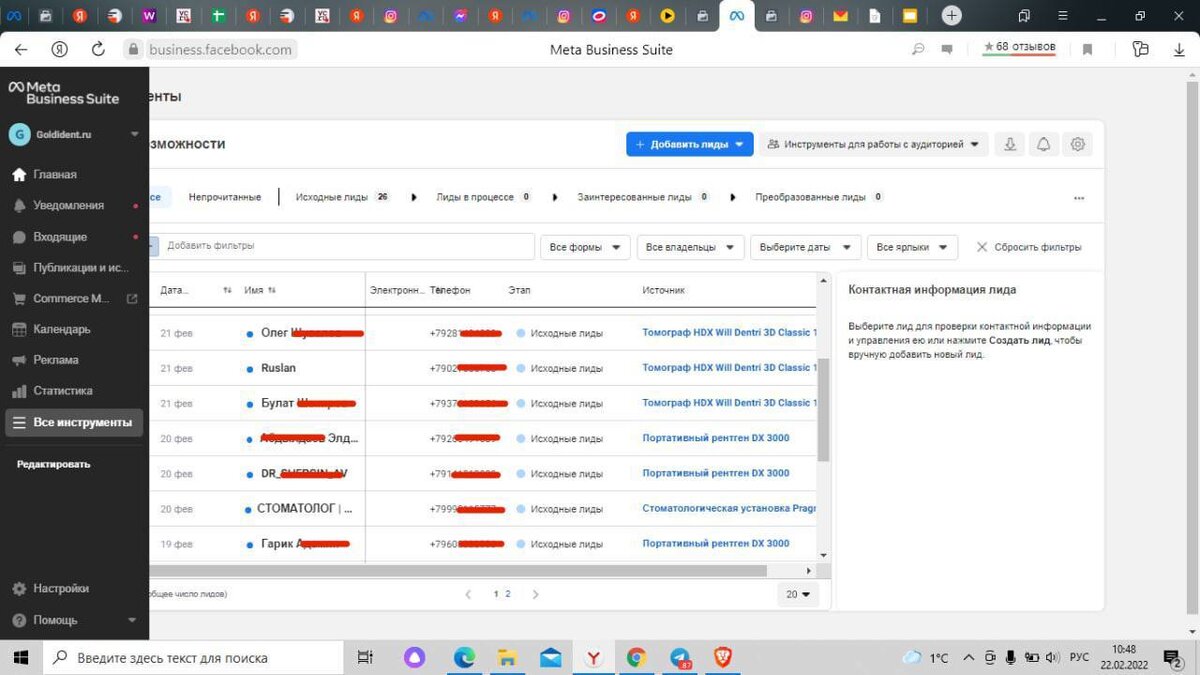Click vertical scrollbar of leads table

point(823,410)
